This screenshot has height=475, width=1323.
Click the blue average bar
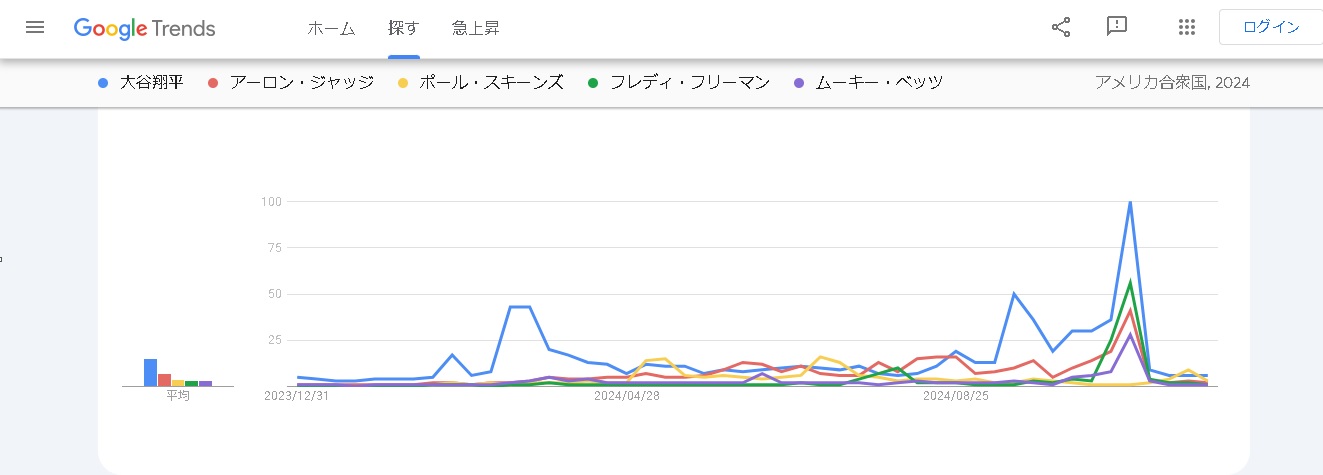point(150,372)
